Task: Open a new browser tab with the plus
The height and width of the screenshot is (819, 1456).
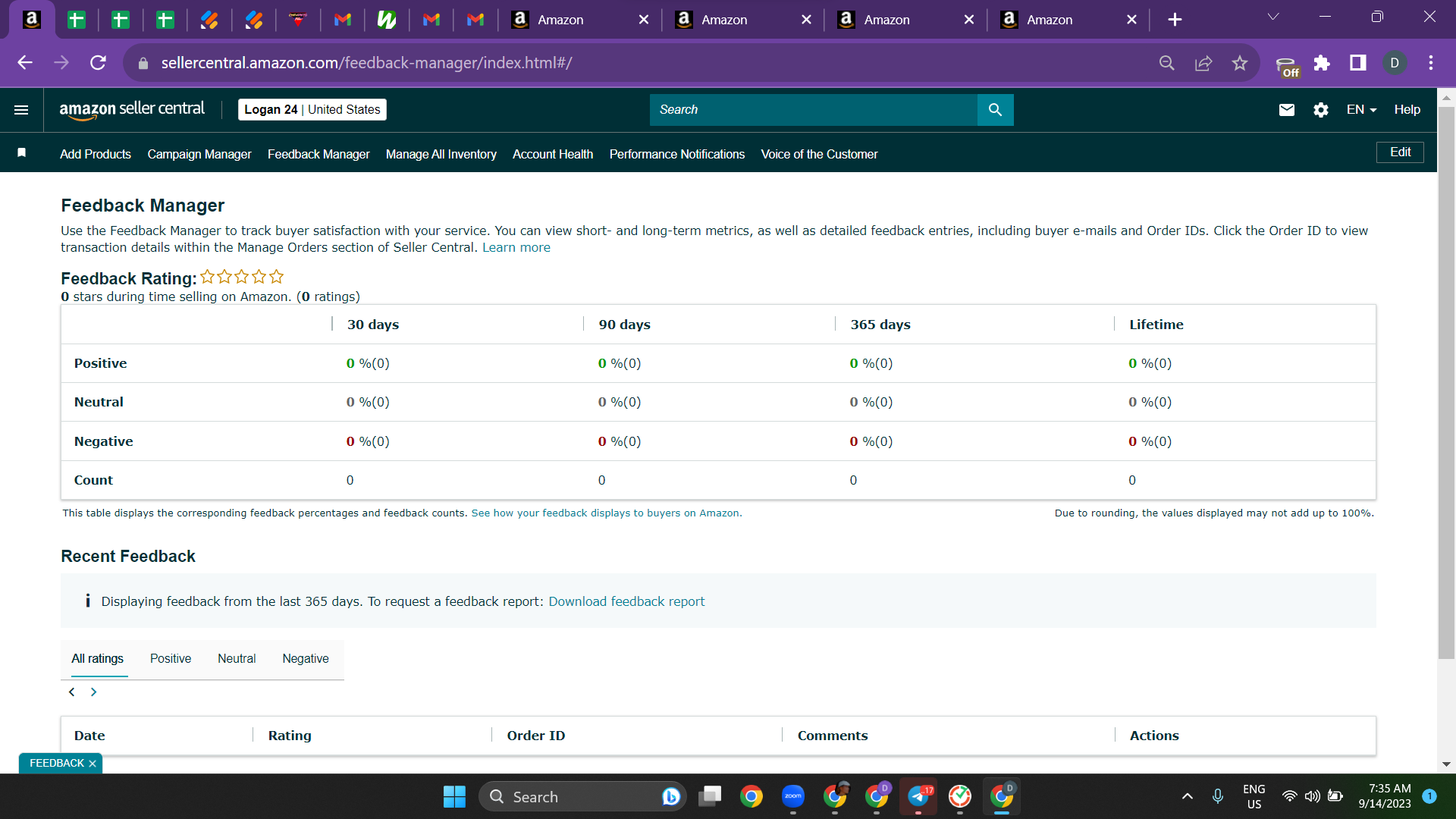Action: pyautogui.click(x=1175, y=20)
